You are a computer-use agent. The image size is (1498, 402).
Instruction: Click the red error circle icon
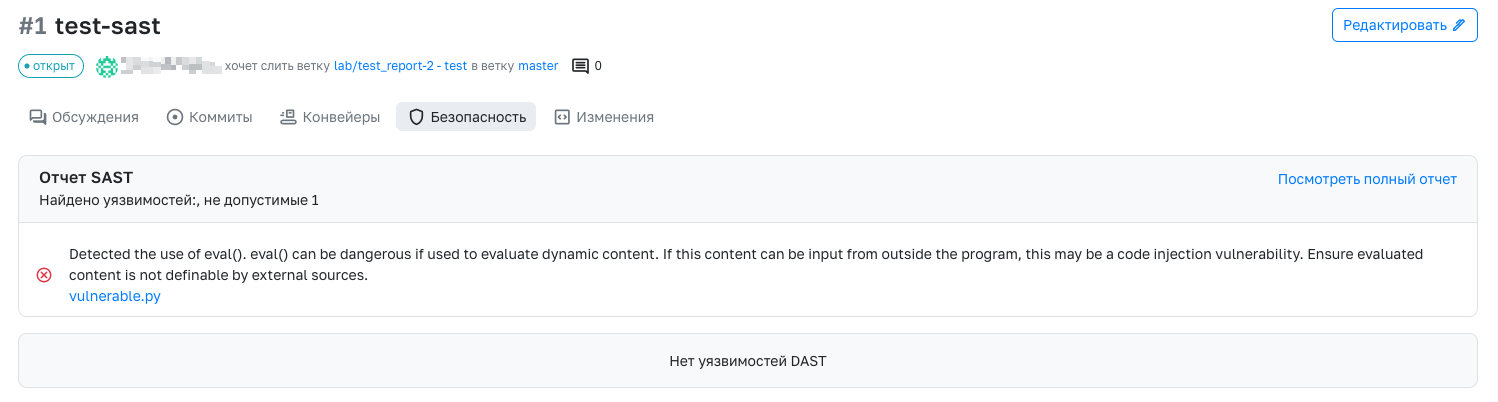point(44,275)
